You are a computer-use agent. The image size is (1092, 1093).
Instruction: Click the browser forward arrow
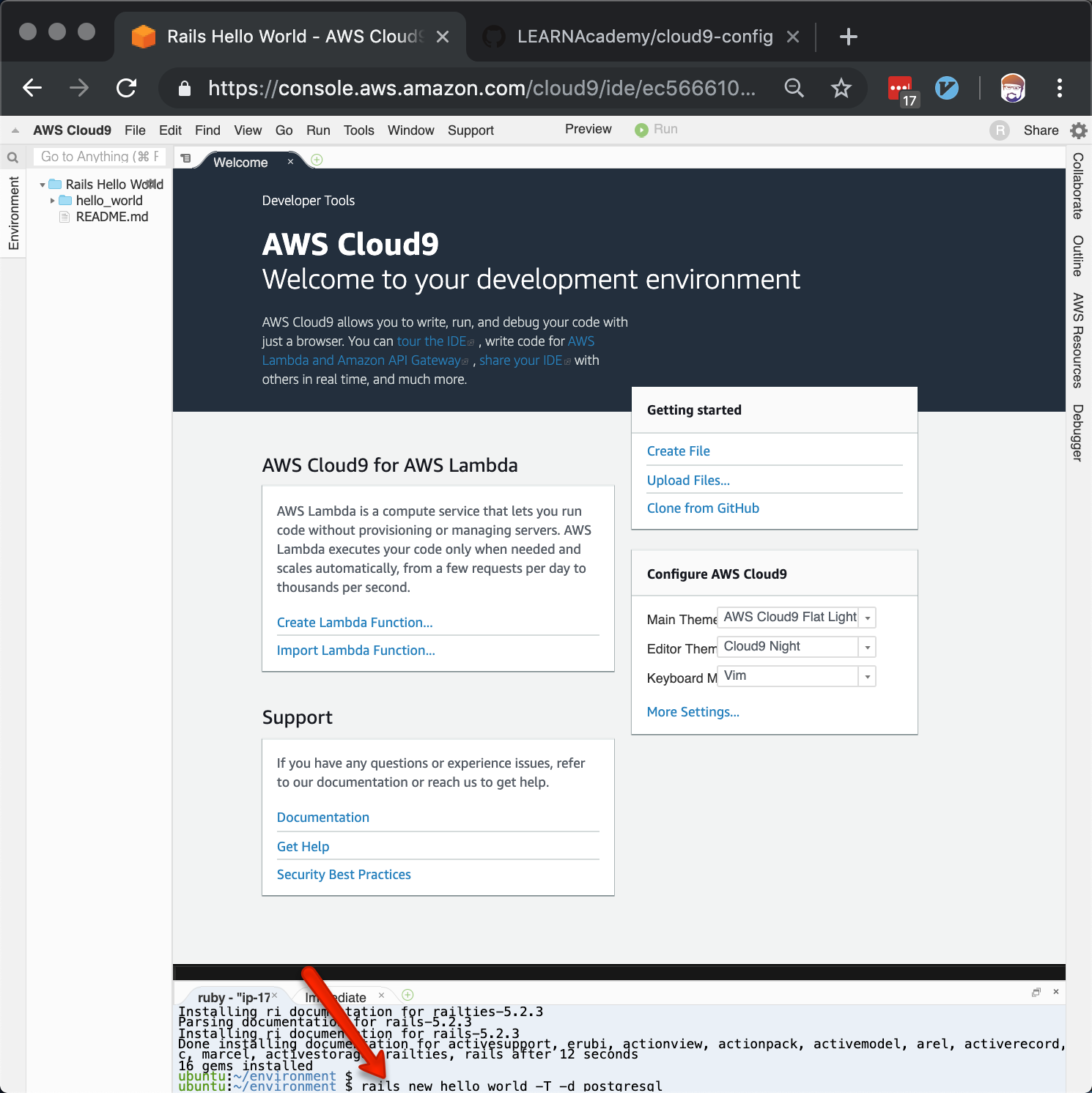79,88
